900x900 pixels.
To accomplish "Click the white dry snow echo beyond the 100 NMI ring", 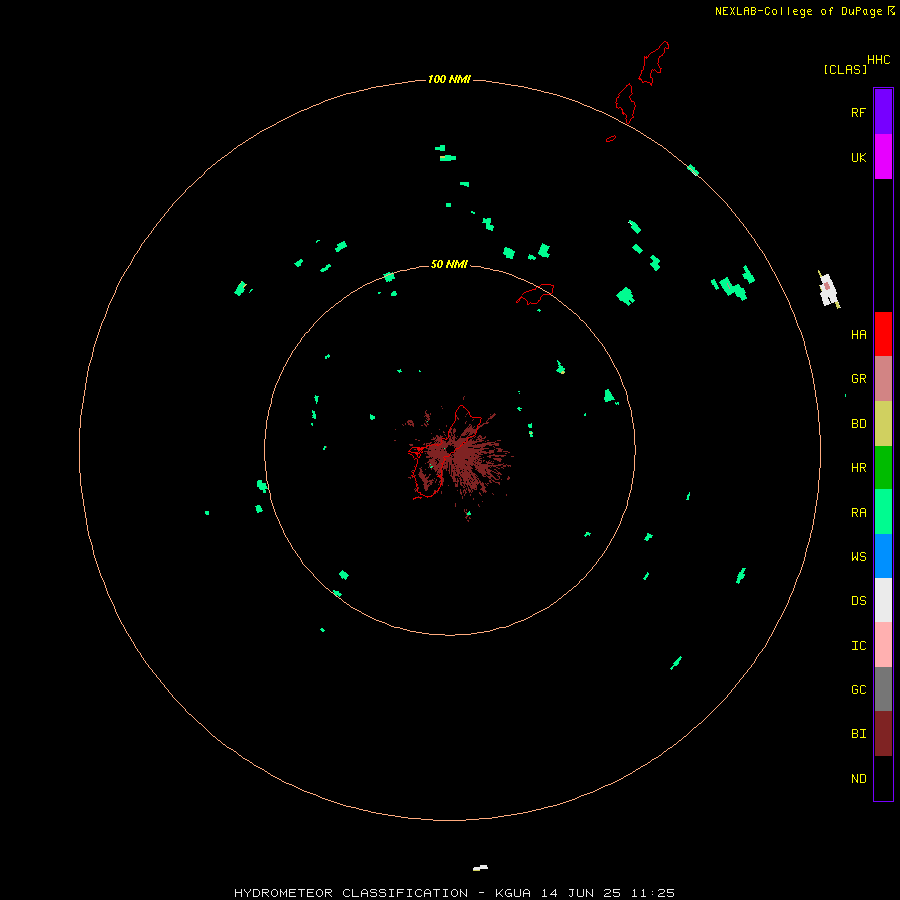I will point(828,290).
